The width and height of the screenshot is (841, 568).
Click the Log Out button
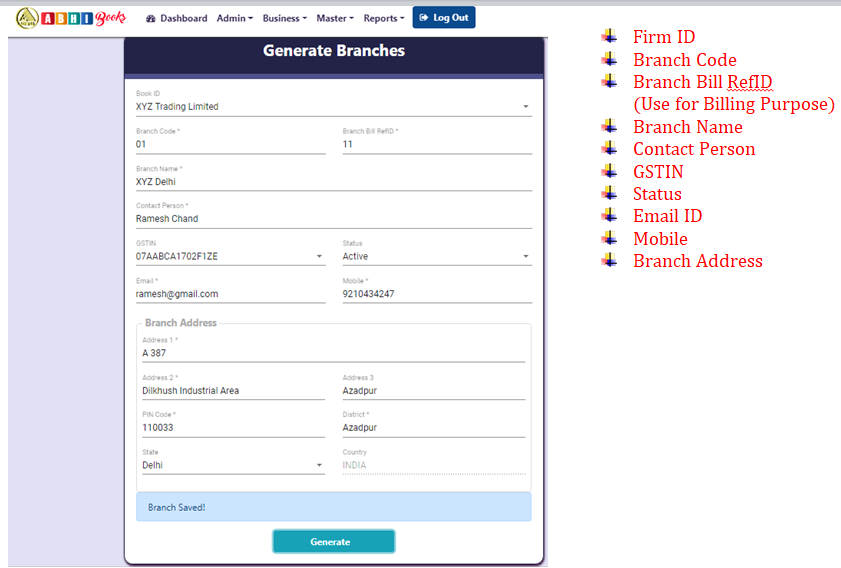click(x=444, y=18)
